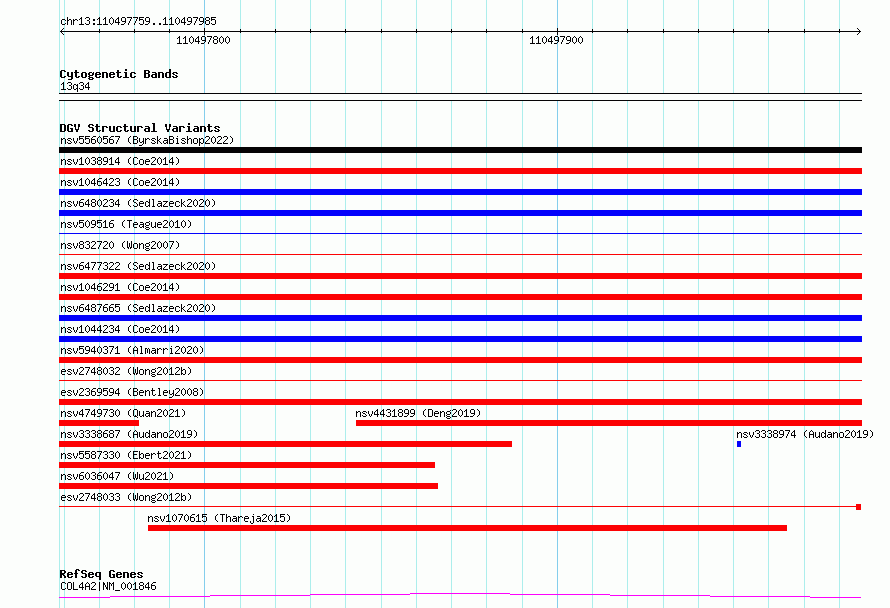Click the left arrow at ruler start
890x608 pixels.
pyautogui.click(x=62, y=32)
